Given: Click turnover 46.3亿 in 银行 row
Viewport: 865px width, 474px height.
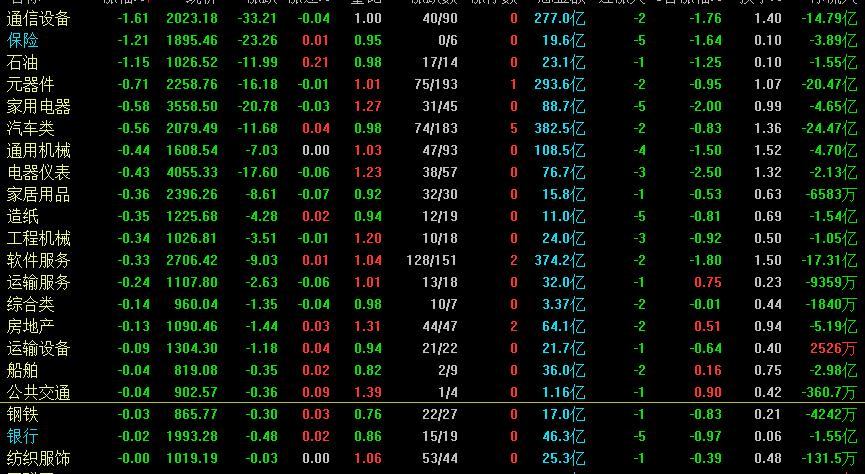Looking at the screenshot, I should pos(563,436).
